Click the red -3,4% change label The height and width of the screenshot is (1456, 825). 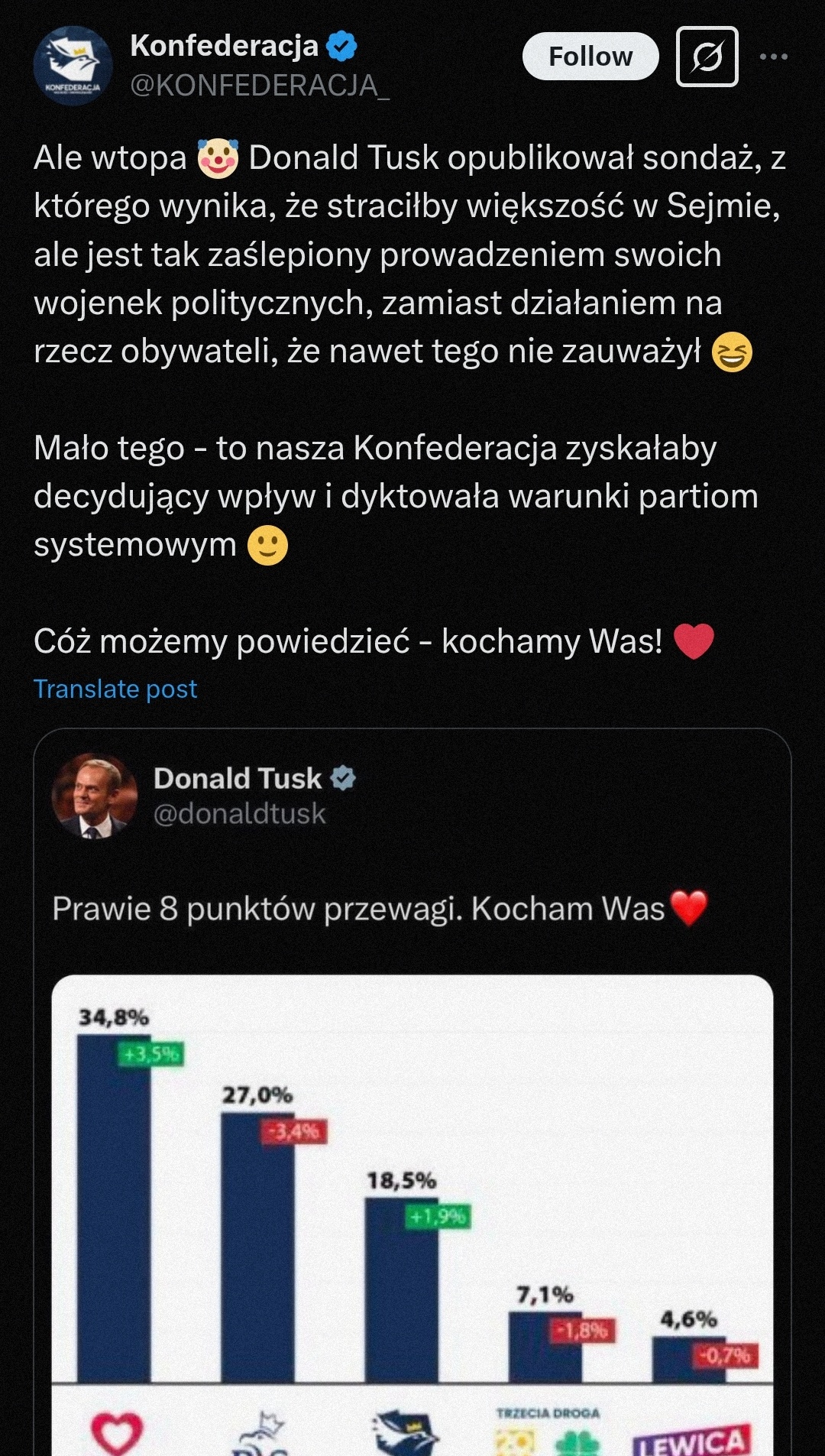tap(295, 1131)
